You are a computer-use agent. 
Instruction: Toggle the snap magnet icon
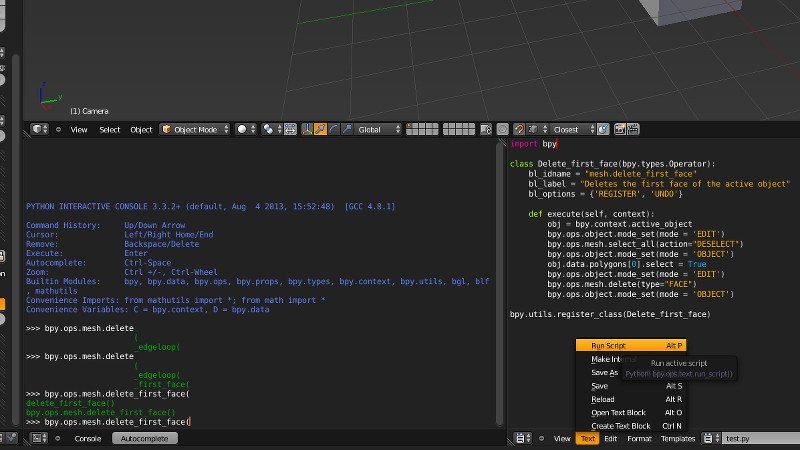[x=519, y=130]
